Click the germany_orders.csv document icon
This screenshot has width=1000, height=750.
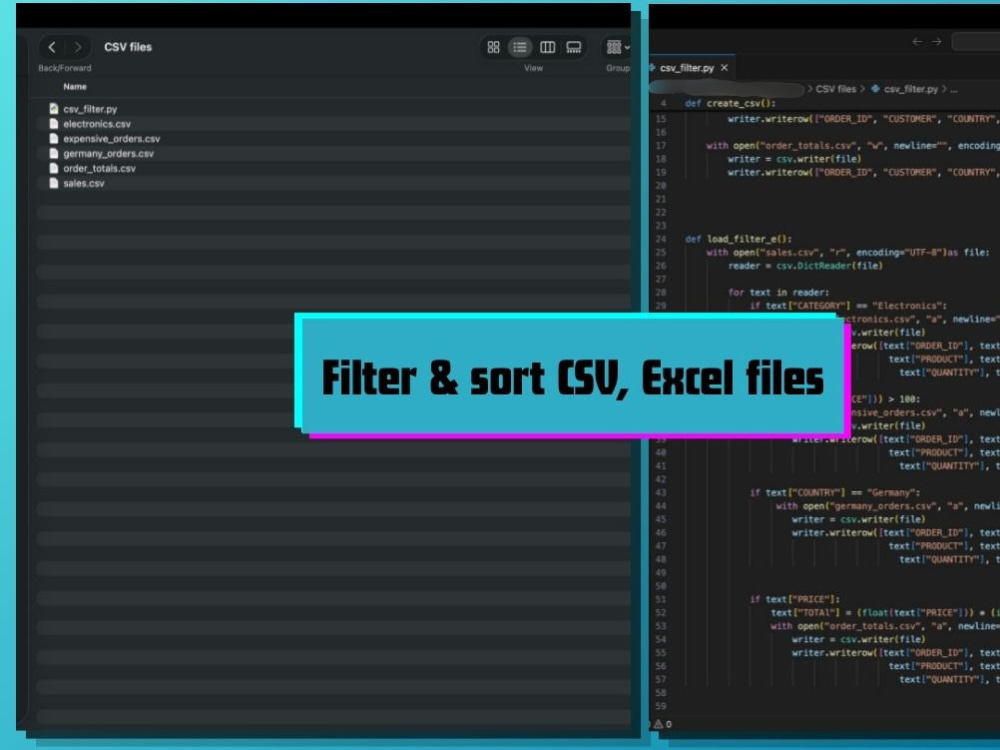click(x=54, y=153)
